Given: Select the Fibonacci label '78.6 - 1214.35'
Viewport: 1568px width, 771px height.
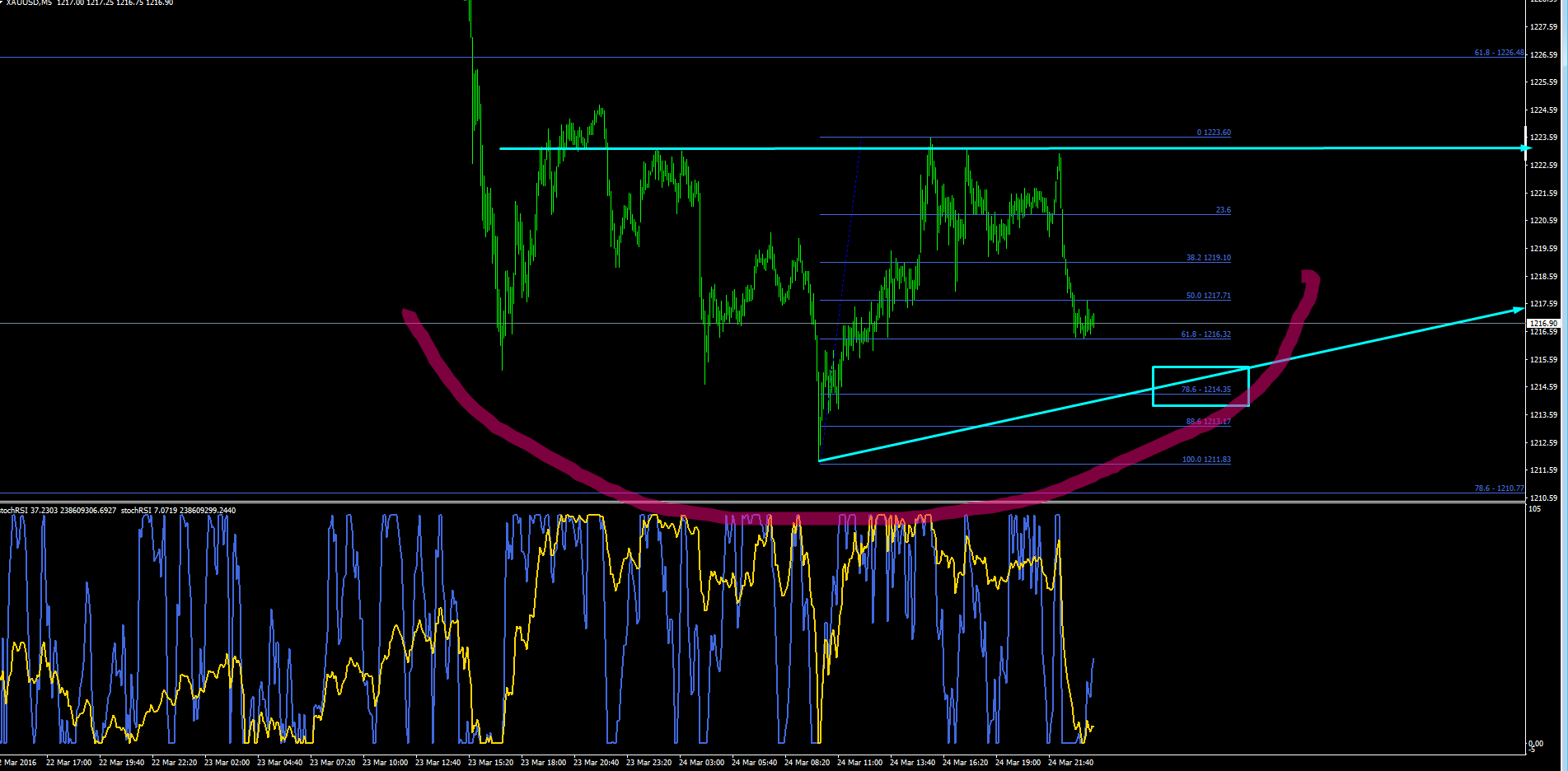Looking at the screenshot, I should point(1206,390).
